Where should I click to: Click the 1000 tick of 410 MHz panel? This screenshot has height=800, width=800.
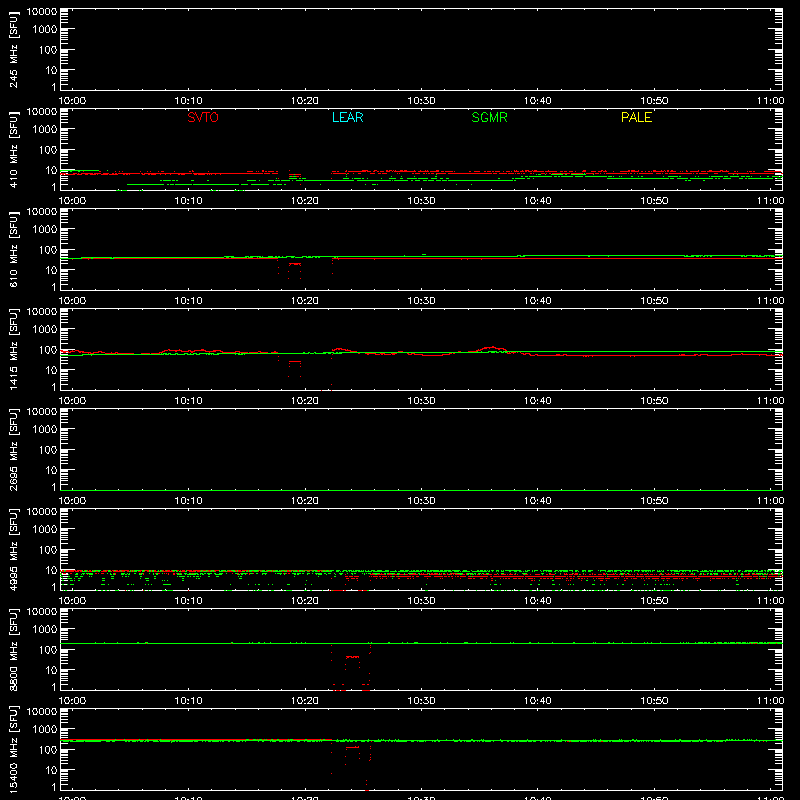click(x=45, y=130)
